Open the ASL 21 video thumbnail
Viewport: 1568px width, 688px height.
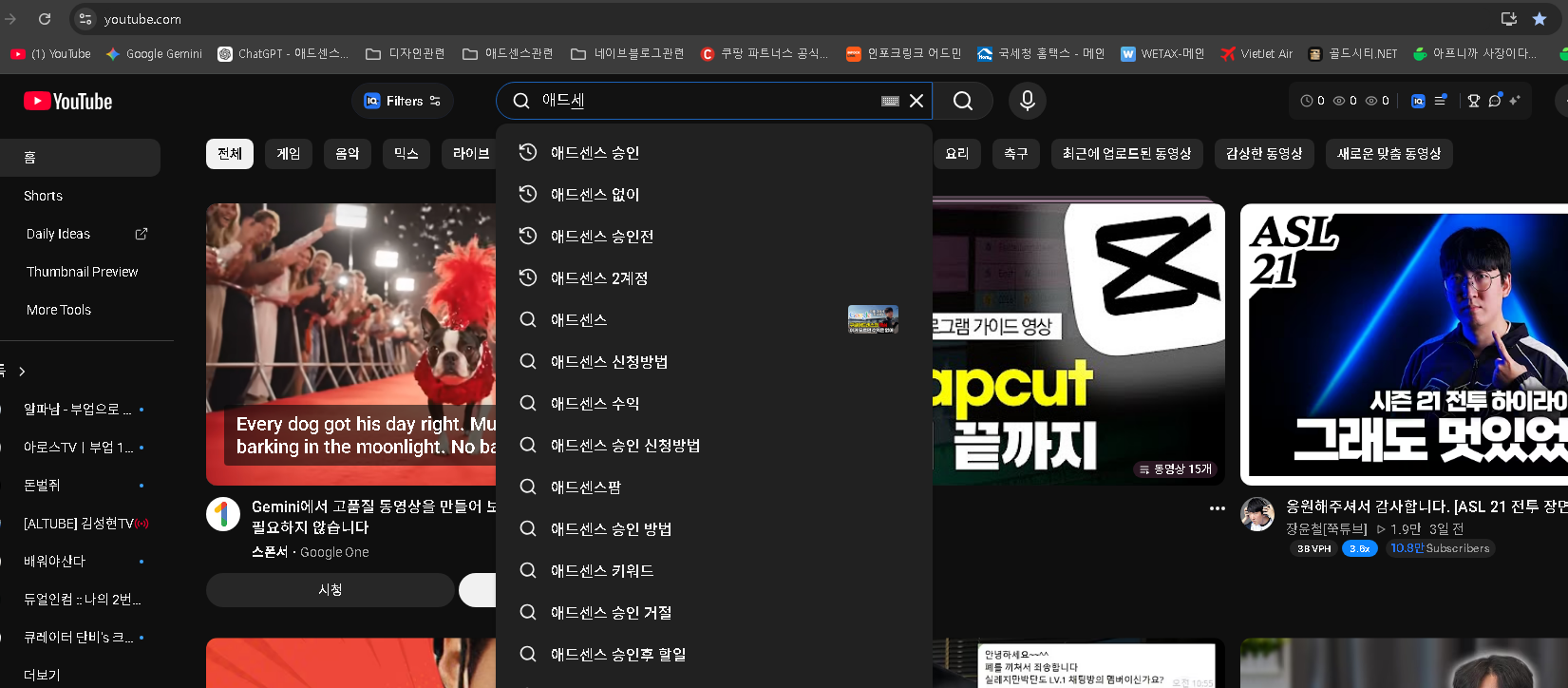pos(1404,344)
